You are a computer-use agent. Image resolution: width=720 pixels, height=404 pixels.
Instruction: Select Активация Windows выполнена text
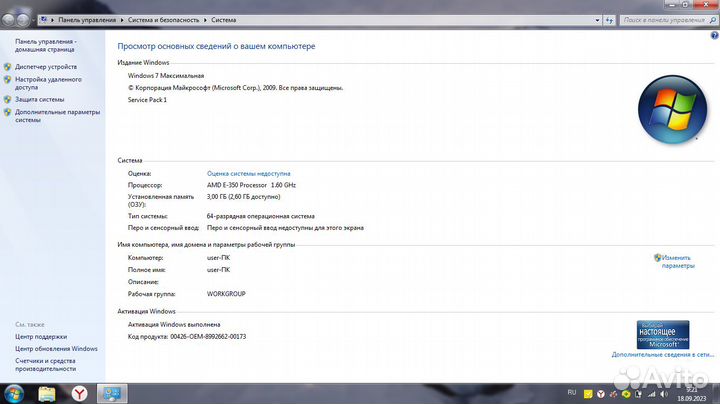174,324
